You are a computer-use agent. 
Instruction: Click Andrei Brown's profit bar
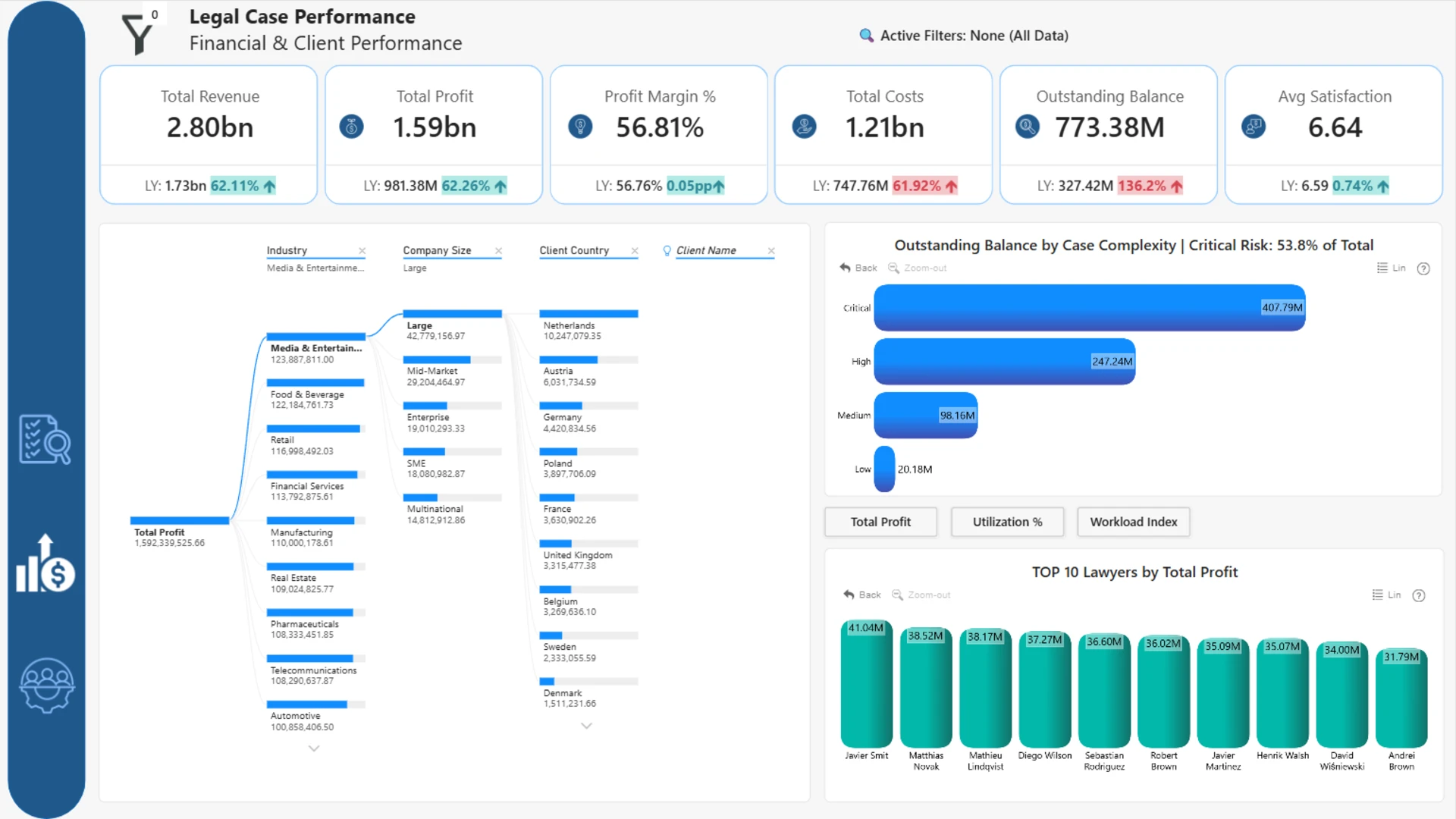click(x=1401, y=698)
